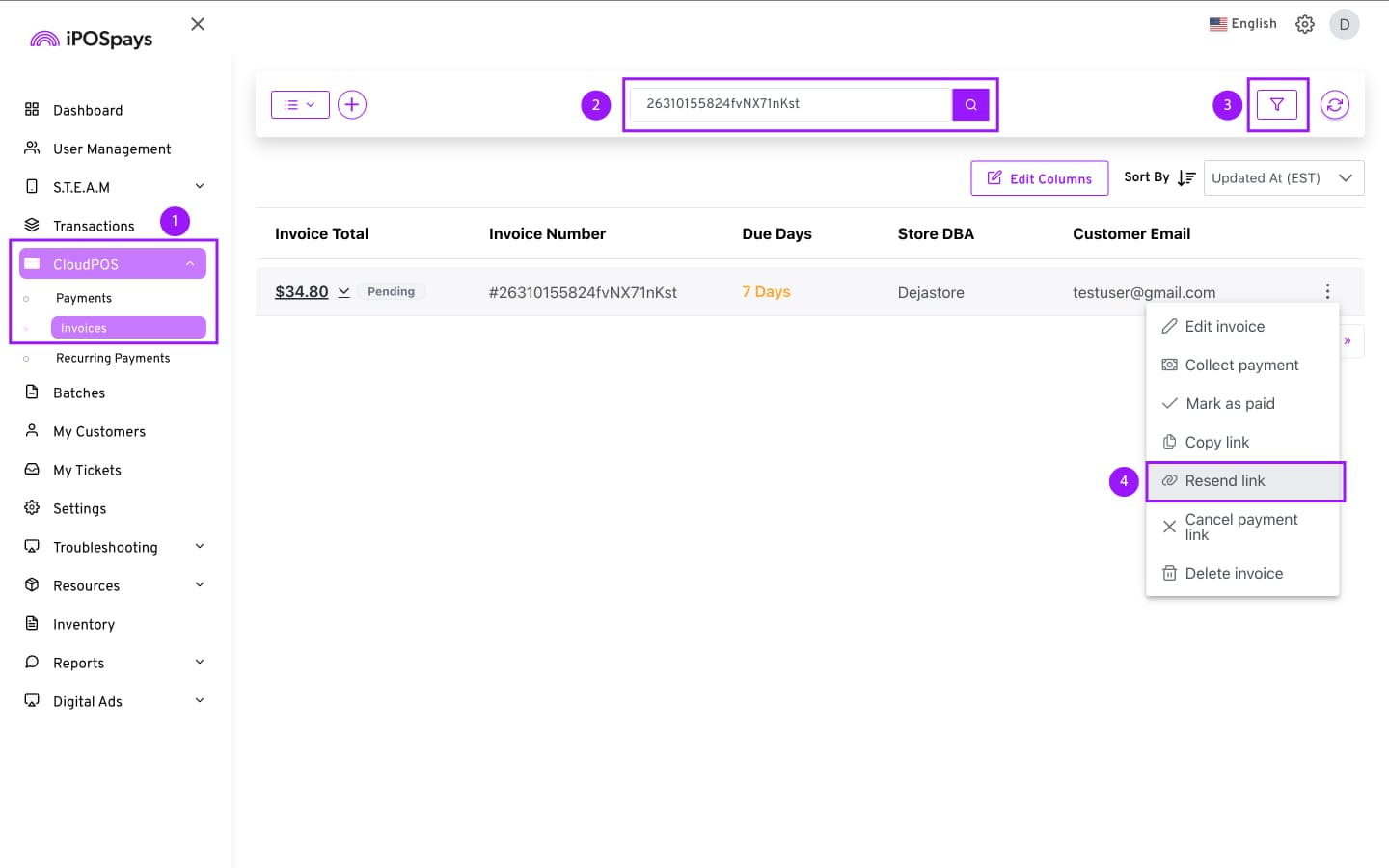Open the settings gear in top bar
The image size is (1389, 868).
[1305, 24]
